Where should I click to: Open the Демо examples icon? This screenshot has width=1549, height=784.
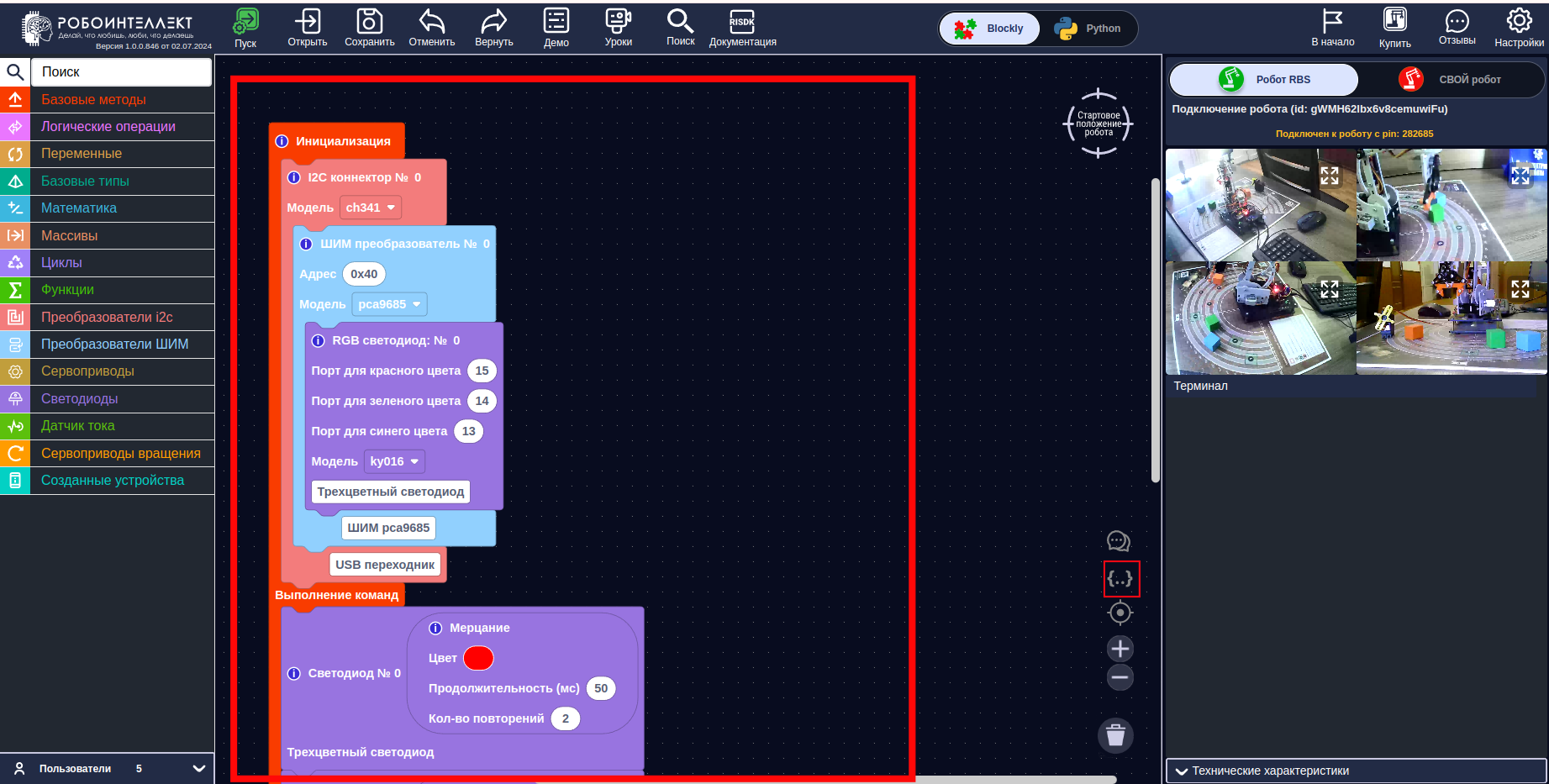[x=556, y=21]
